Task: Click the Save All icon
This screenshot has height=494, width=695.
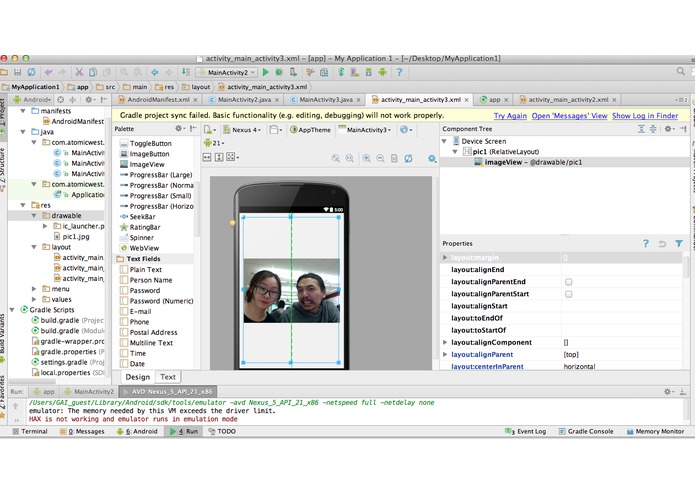Action: point(17,72)
